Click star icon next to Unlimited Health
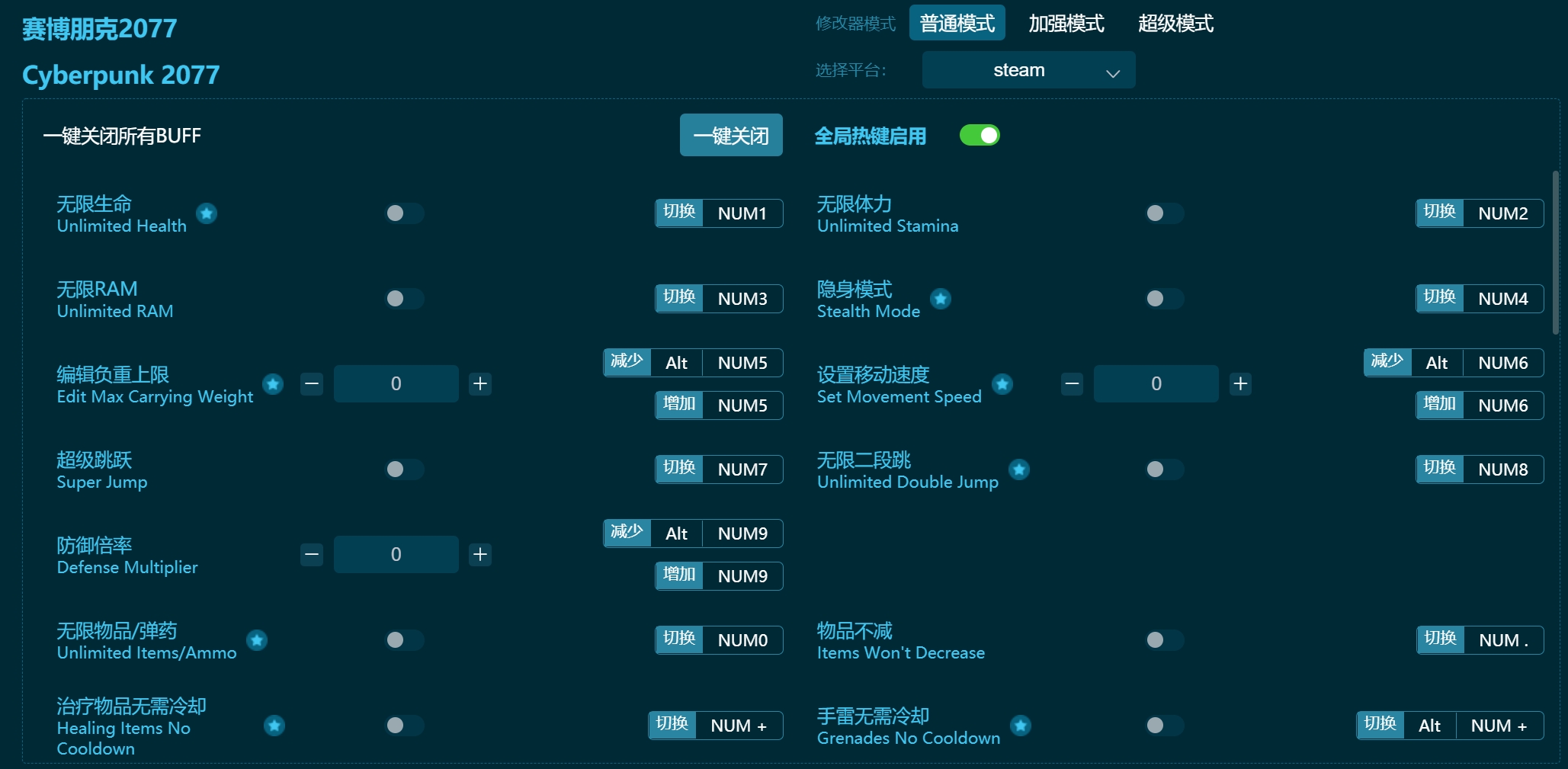This screenshot has width=1568, height=769. coord(207,213)
